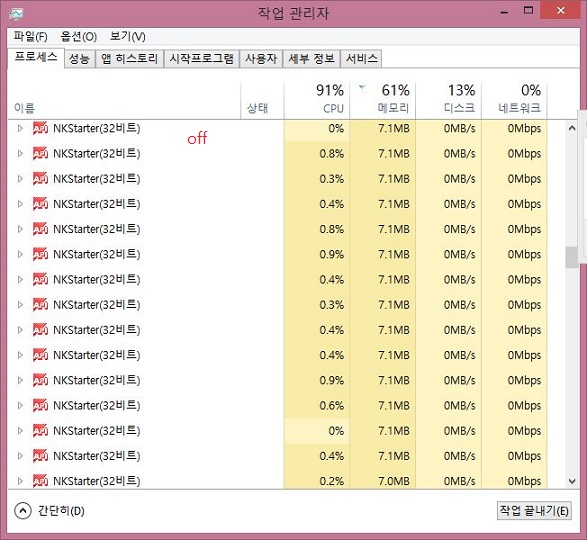This screenshot has height=540, width=587.
Task: Click the NKStarter icon in topmost list row
Action: click(40, 128)
